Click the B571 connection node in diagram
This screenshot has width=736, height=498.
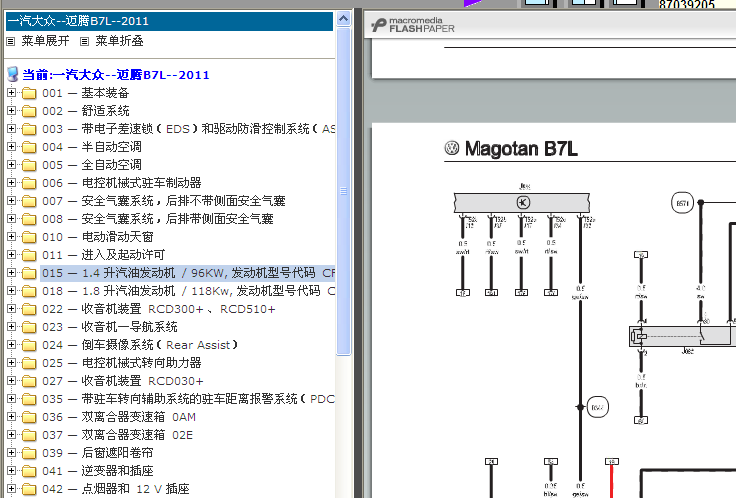coord(682,203)
